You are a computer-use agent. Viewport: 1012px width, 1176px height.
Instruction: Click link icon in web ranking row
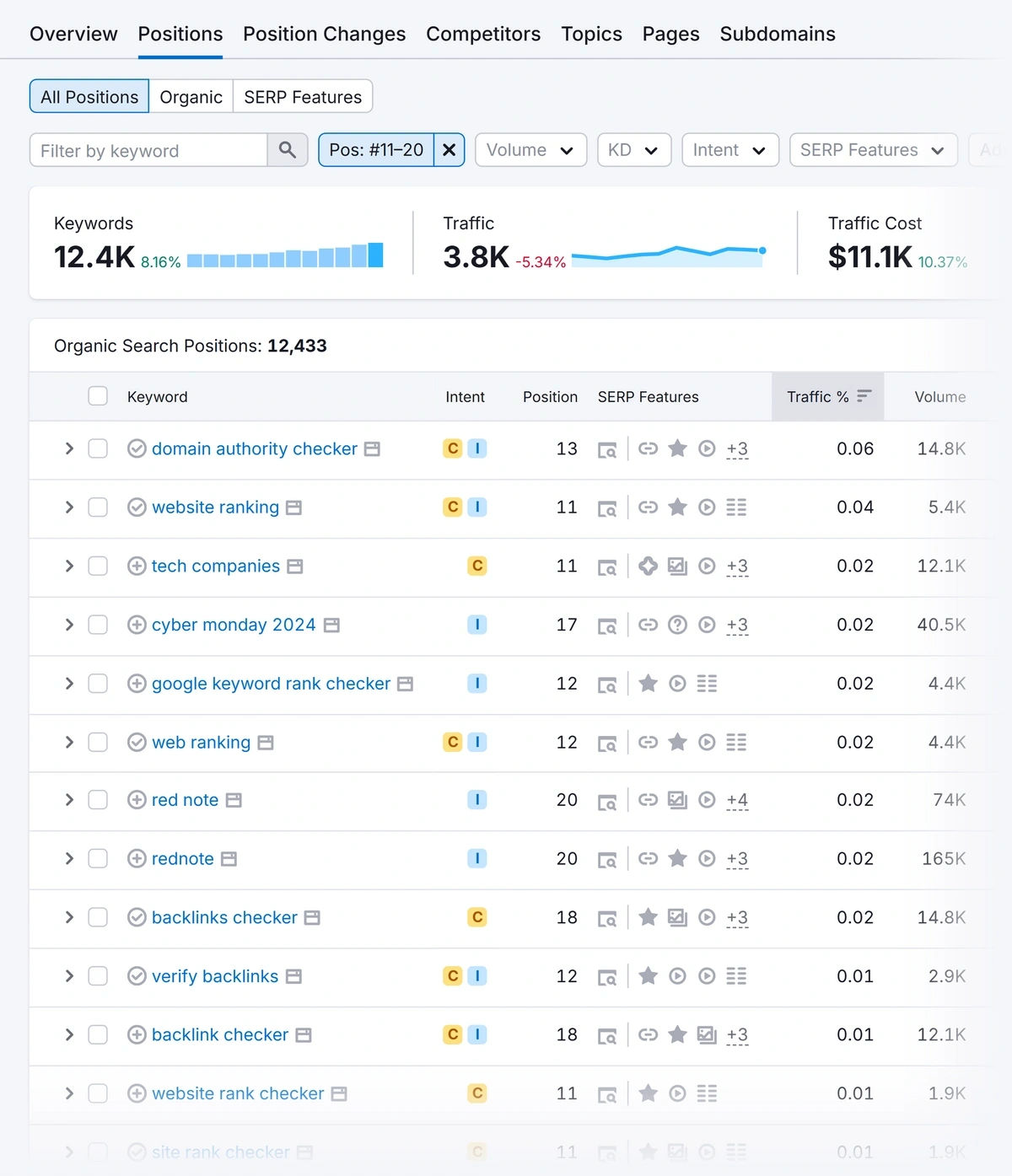pos(648,742)
